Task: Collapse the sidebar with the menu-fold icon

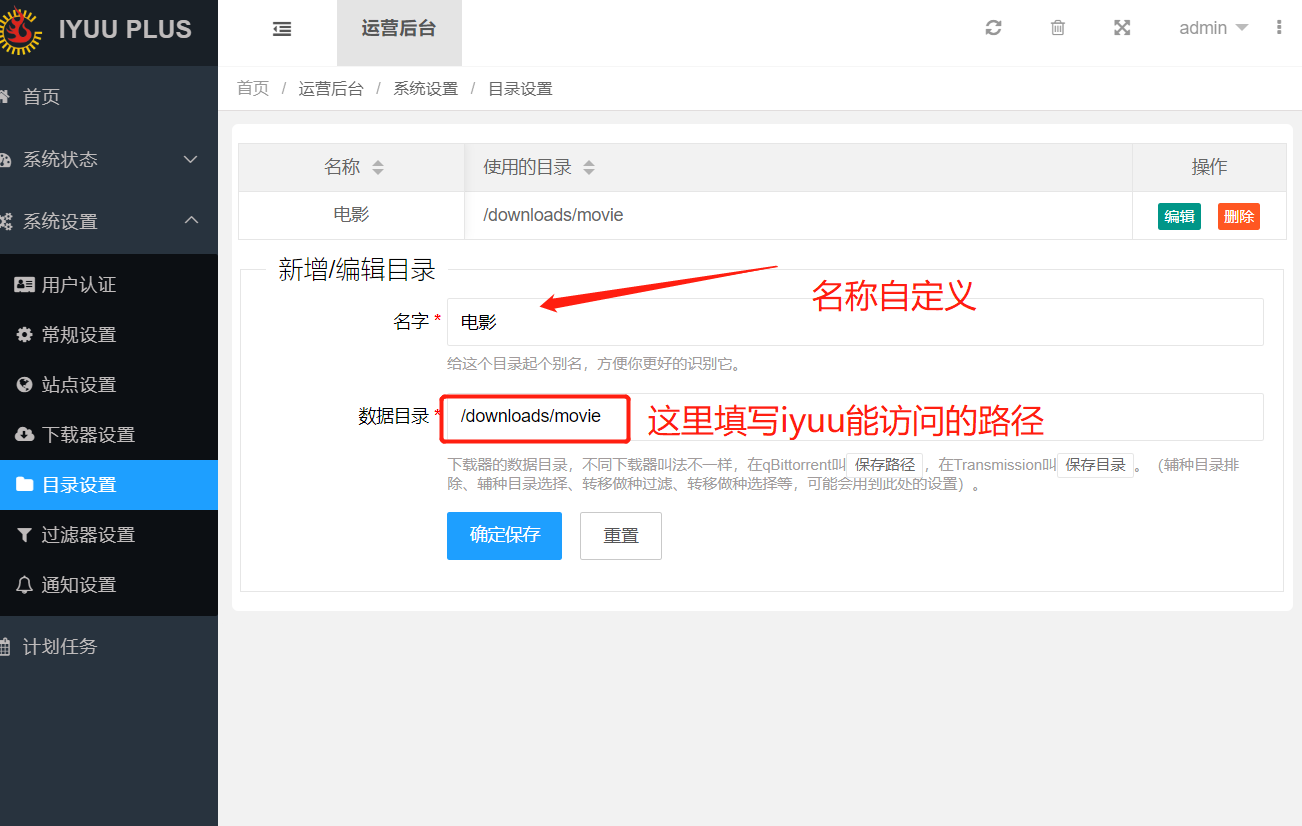Action: point(282,29)
